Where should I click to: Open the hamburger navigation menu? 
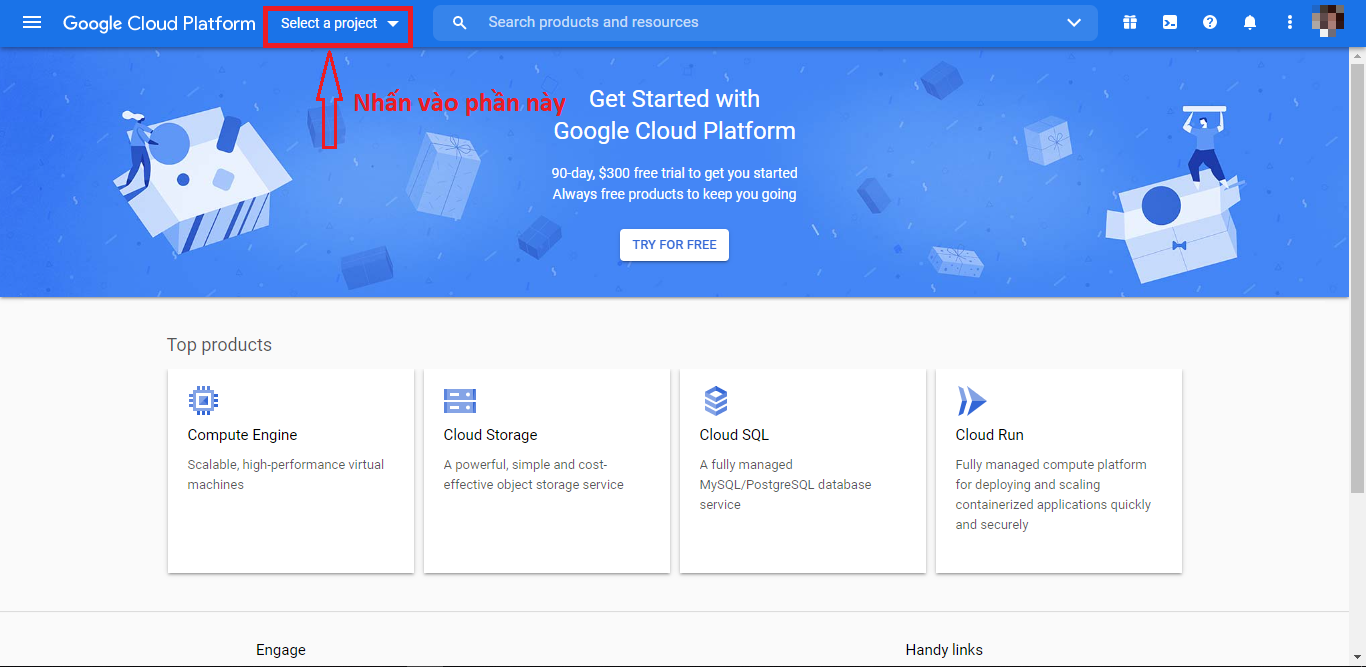pos(32,22)
